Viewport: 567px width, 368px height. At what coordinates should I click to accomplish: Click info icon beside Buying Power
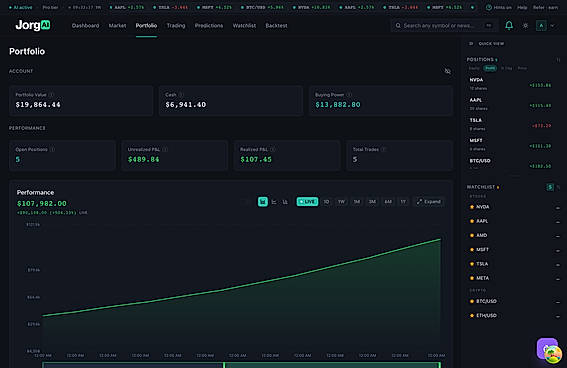click(349, 95)
